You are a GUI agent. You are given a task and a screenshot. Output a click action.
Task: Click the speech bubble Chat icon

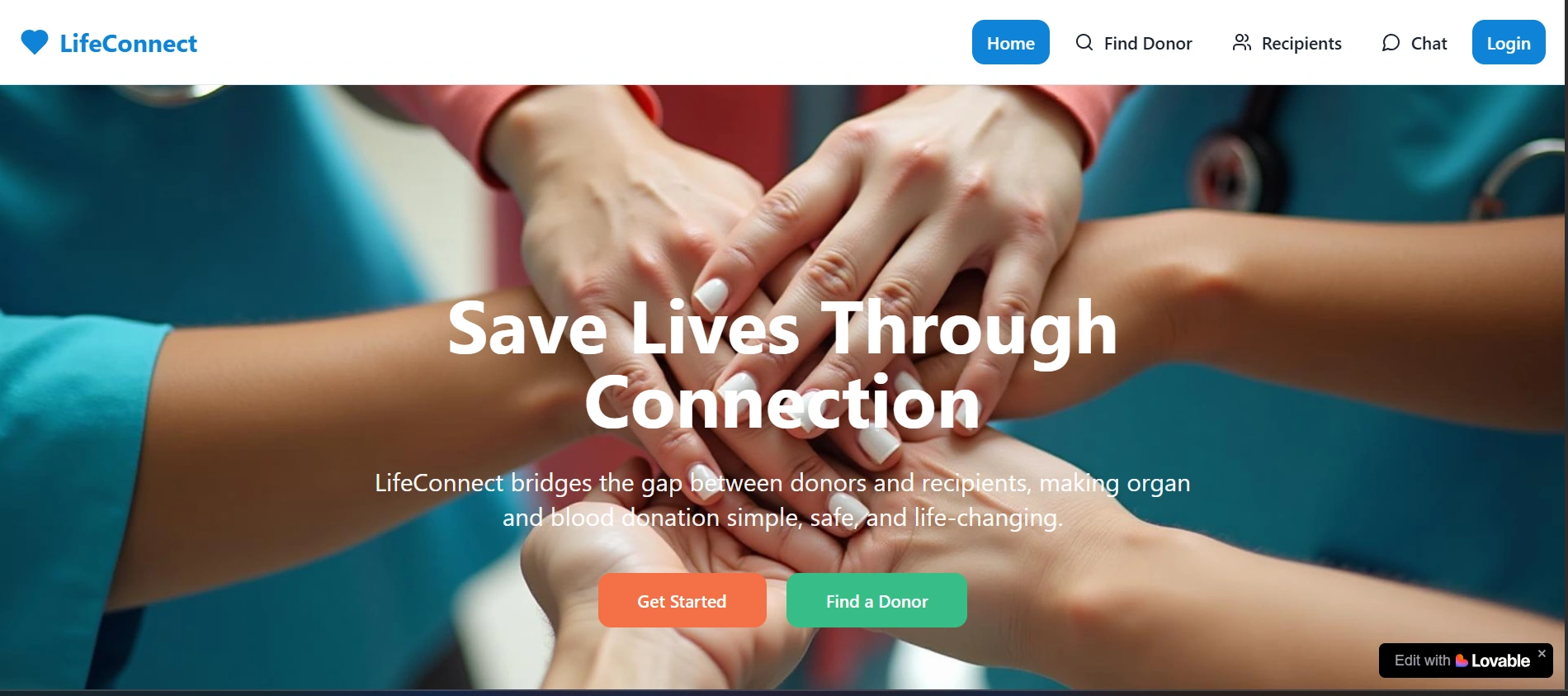point(1391,42)
